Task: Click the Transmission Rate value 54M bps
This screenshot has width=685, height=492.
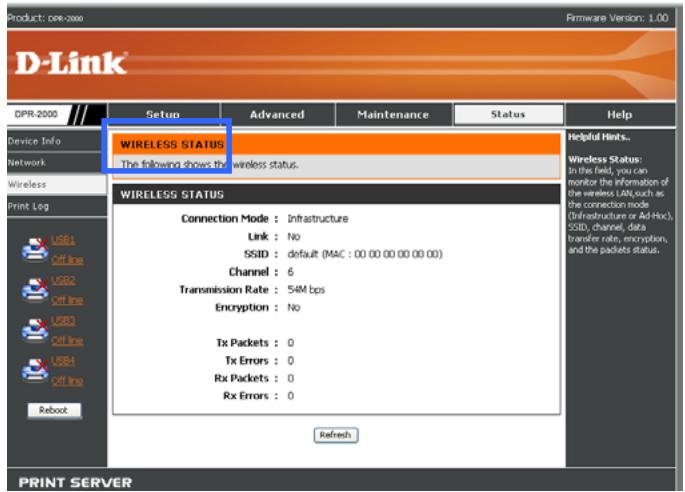Action: coord(306,289)
